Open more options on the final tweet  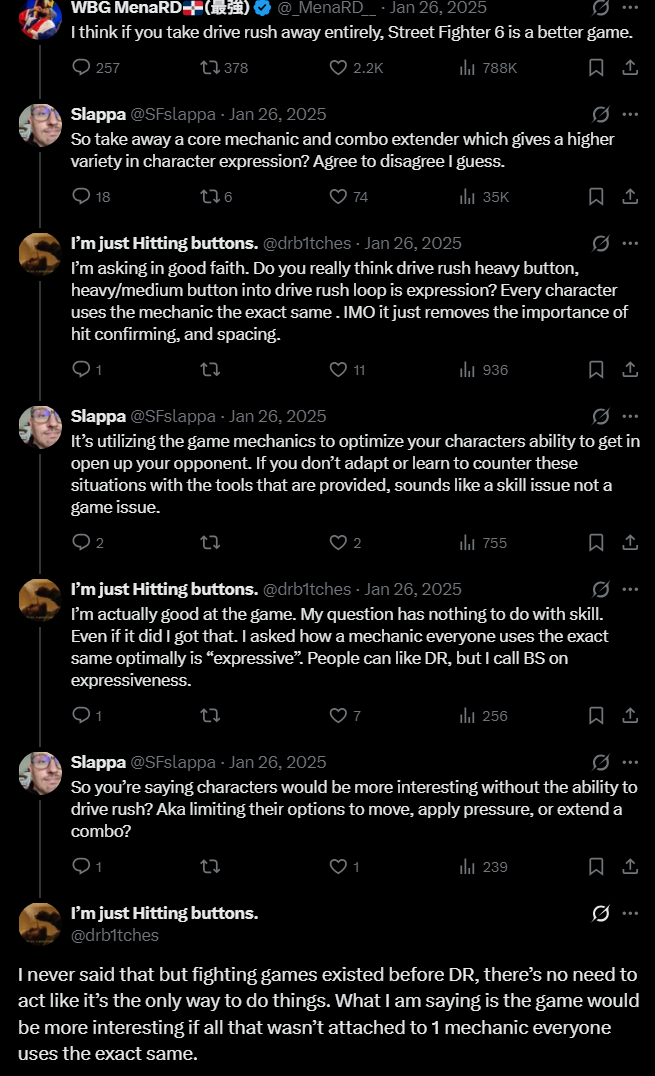tap(630, 913)
